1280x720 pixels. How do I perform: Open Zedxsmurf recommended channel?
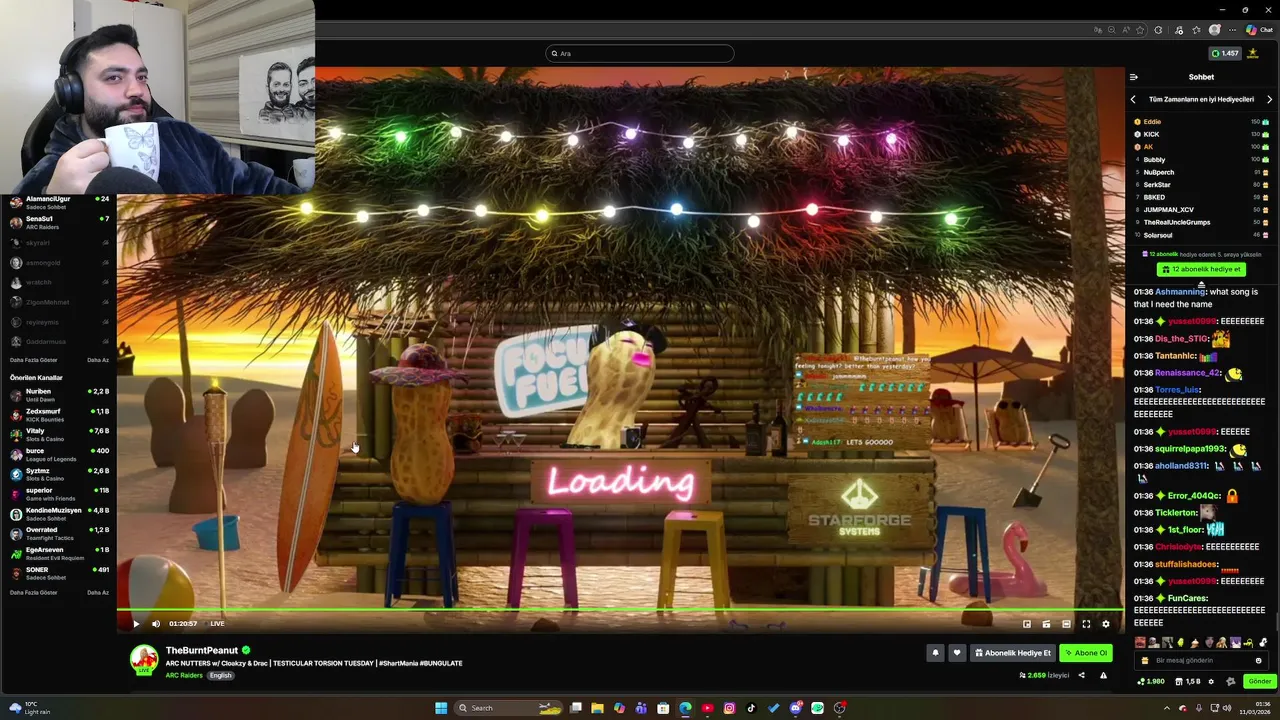pyautogui.click(x=58, y=415)
